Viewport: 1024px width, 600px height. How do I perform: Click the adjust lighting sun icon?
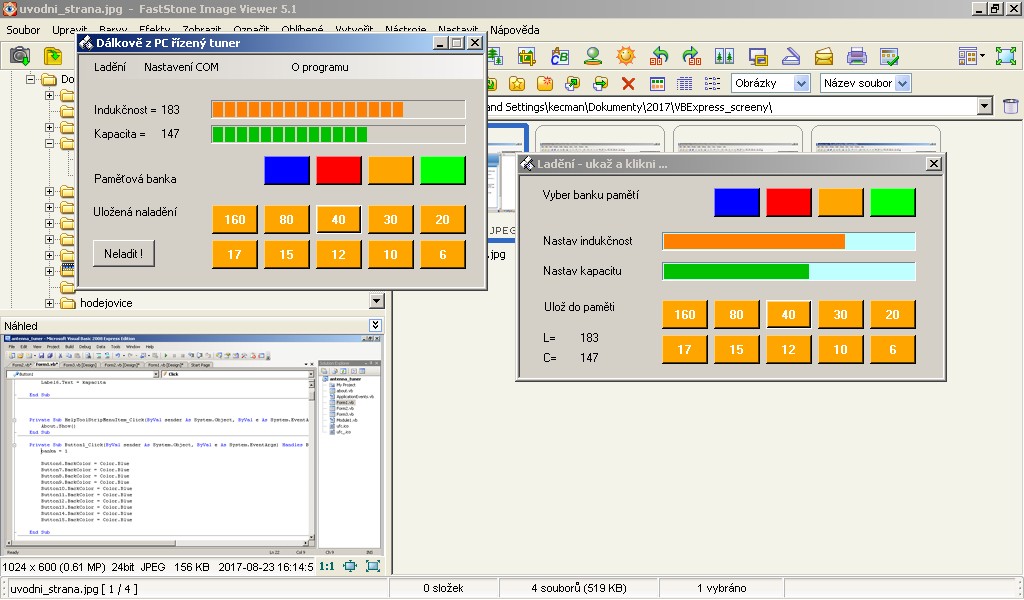[626, 56]
